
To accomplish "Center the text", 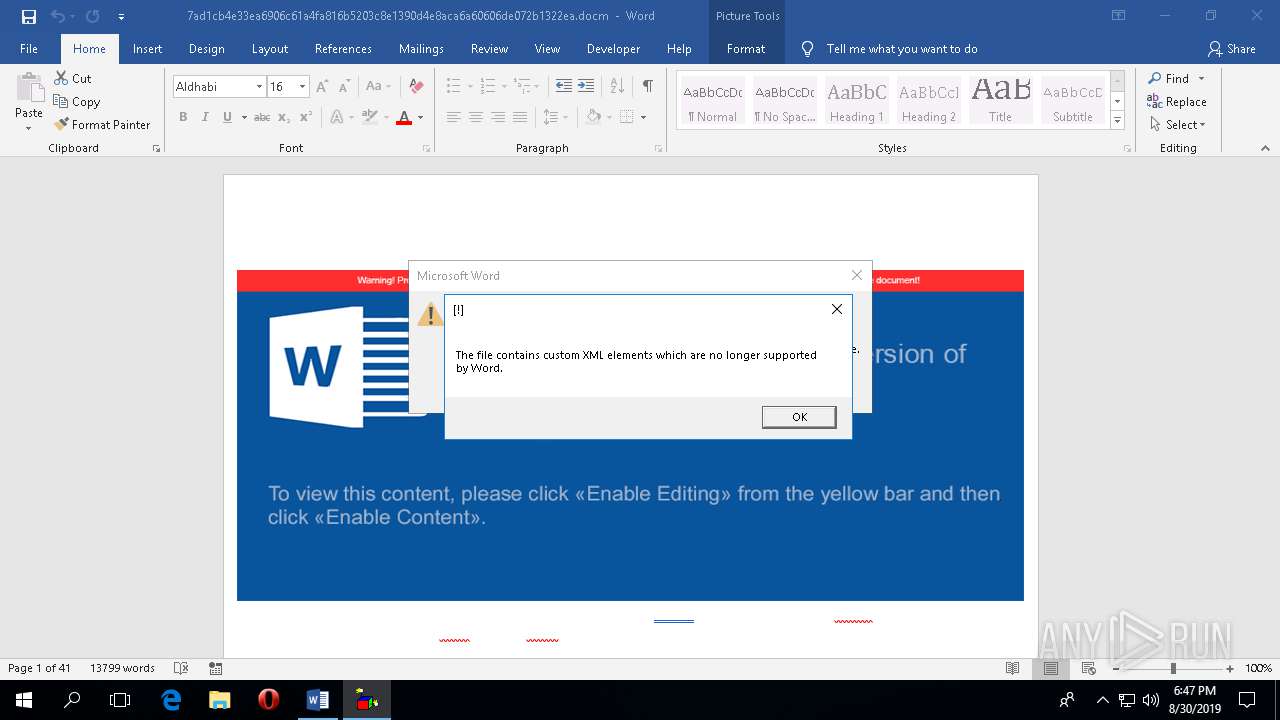I will [475, 117].
